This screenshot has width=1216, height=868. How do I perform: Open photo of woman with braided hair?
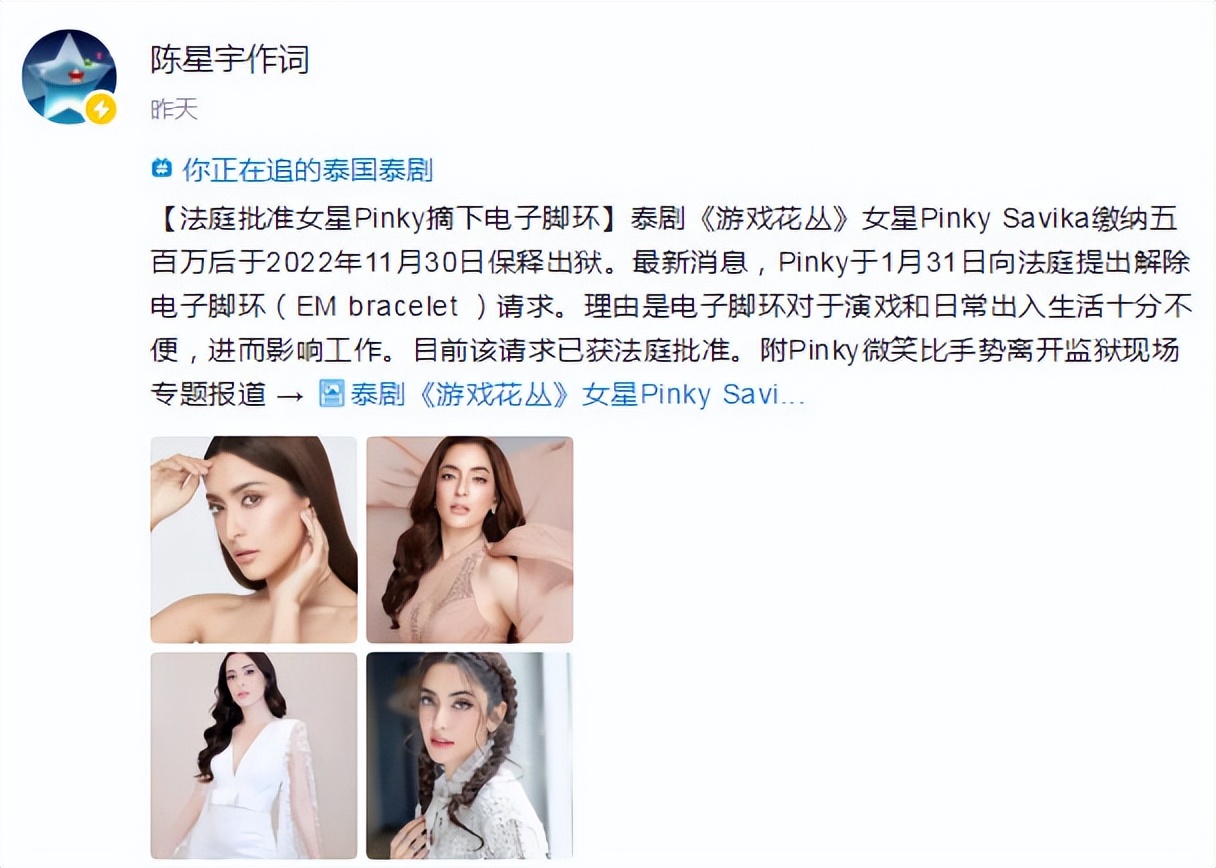pyautogui.click(x=470, y=755)
